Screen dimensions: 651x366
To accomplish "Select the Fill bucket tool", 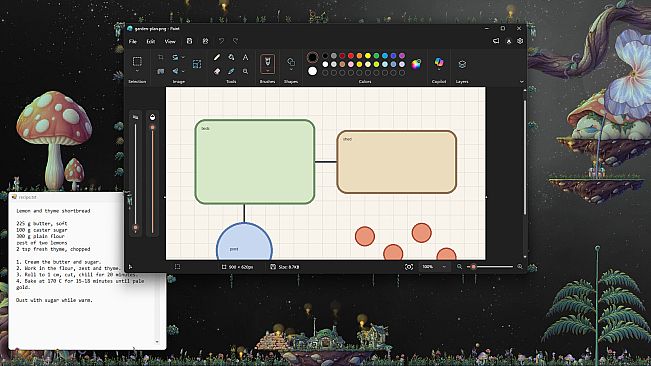I will (231, 57).
